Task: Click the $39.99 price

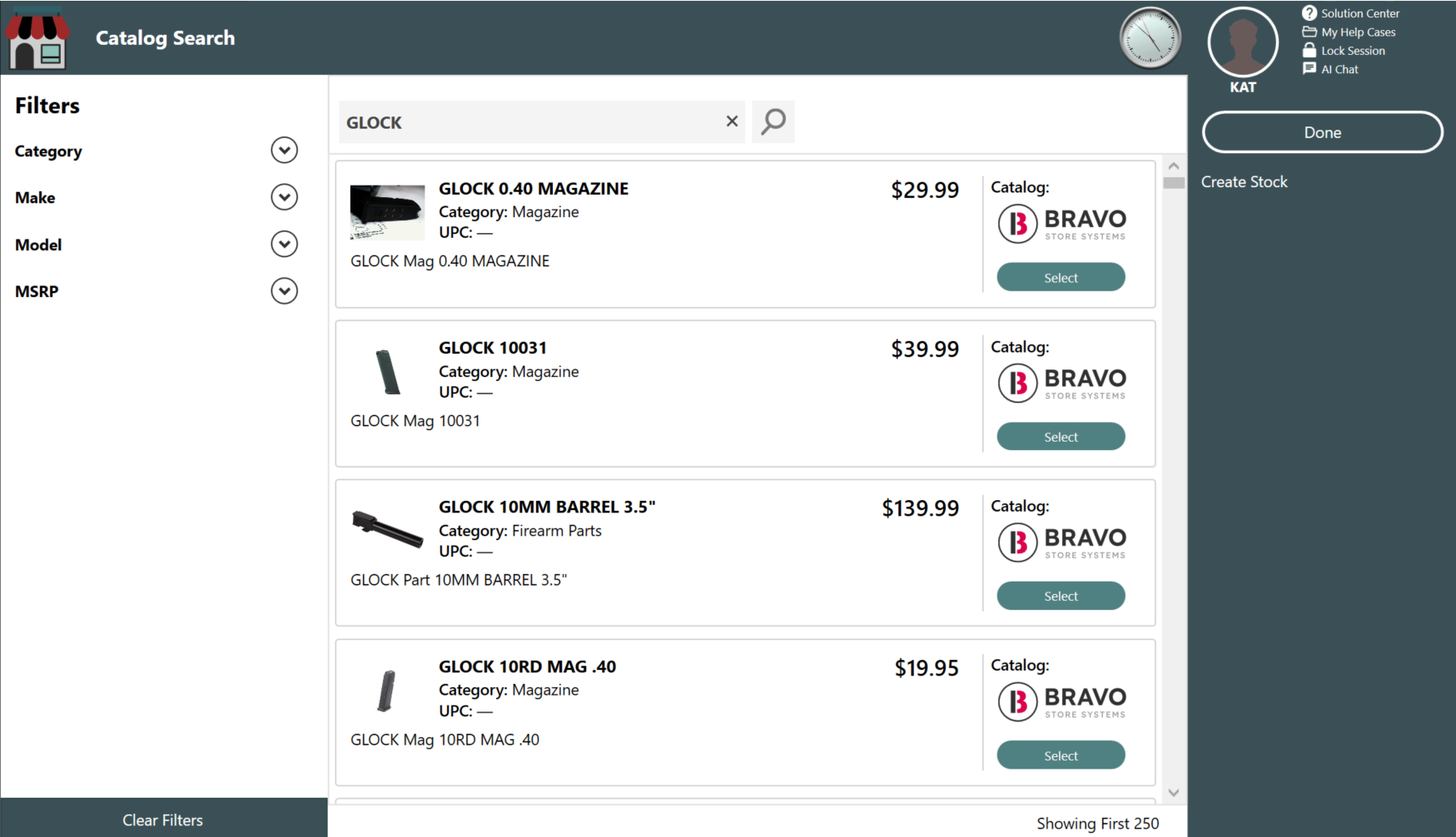Action: pyautogui.click(x=925, y=349)
